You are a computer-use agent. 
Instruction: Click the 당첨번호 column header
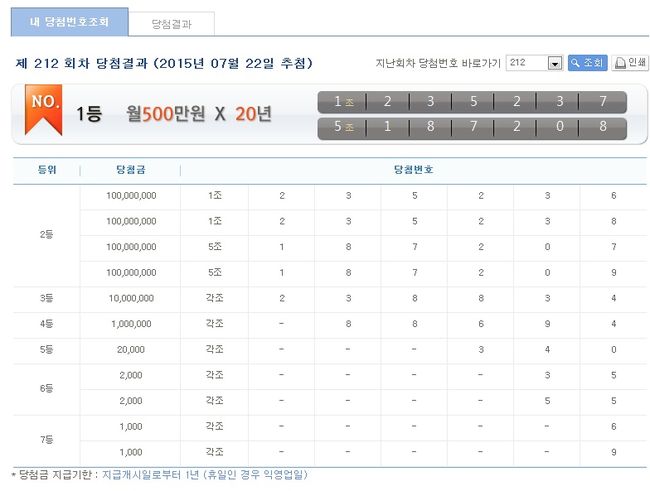point(412,170)
